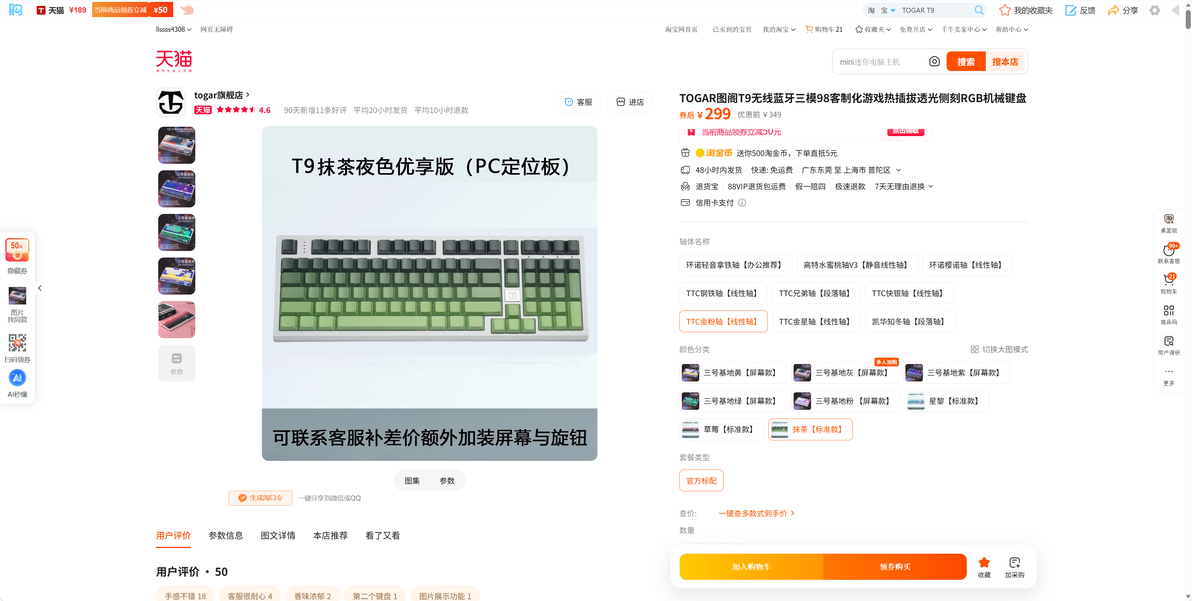This screenshot has height=601, width=1192.
Task: Choose color 草莓【标准款】
Action: point(721,429)
